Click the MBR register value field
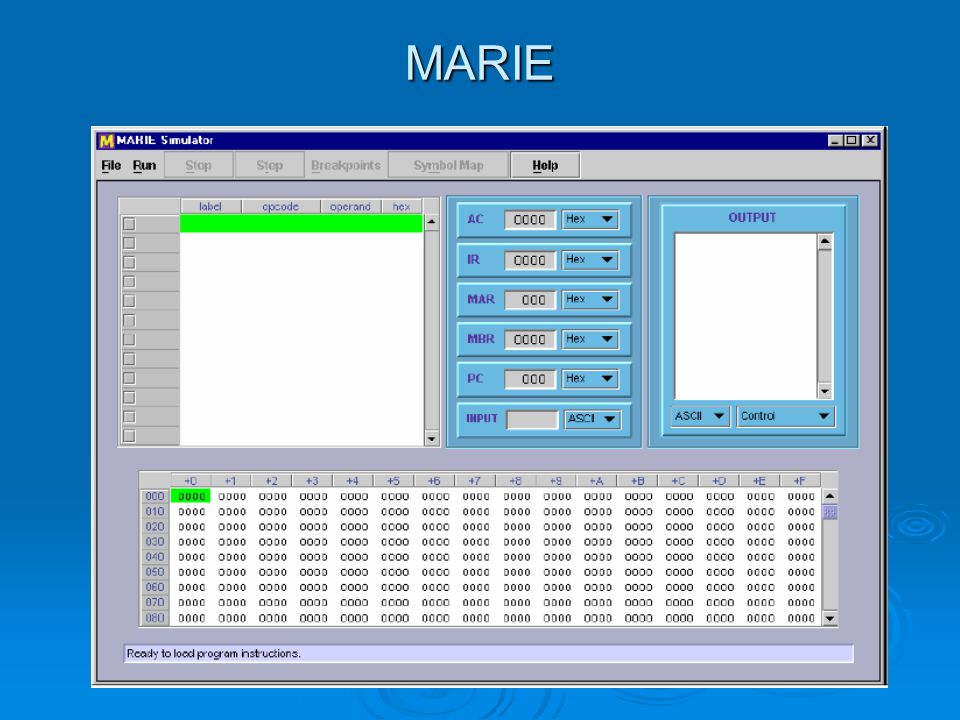The image size is (960, 720). pos(530,340)
